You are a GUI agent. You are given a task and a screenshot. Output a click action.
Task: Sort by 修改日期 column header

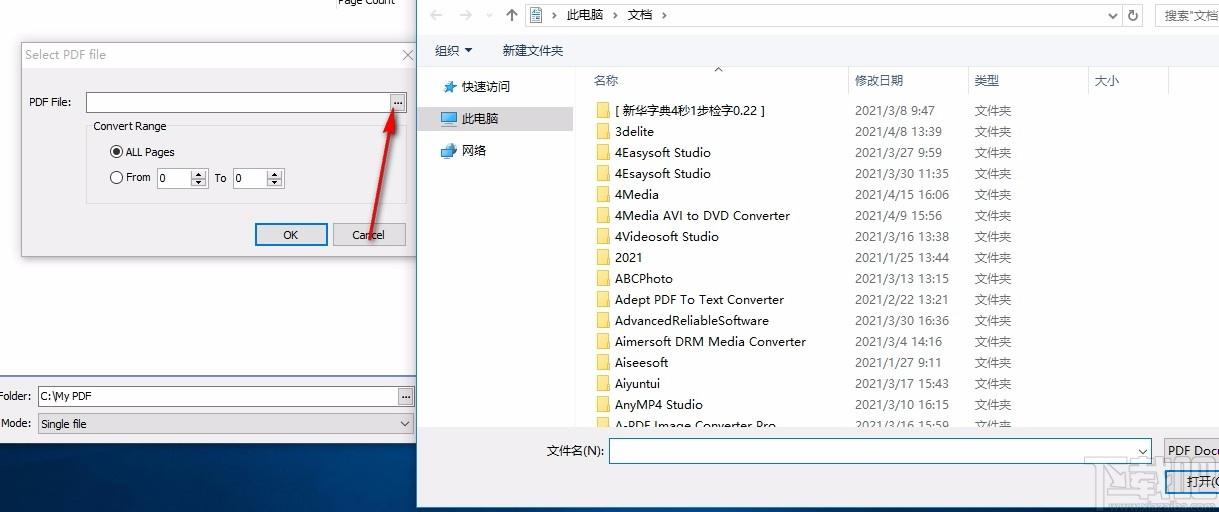879,80
